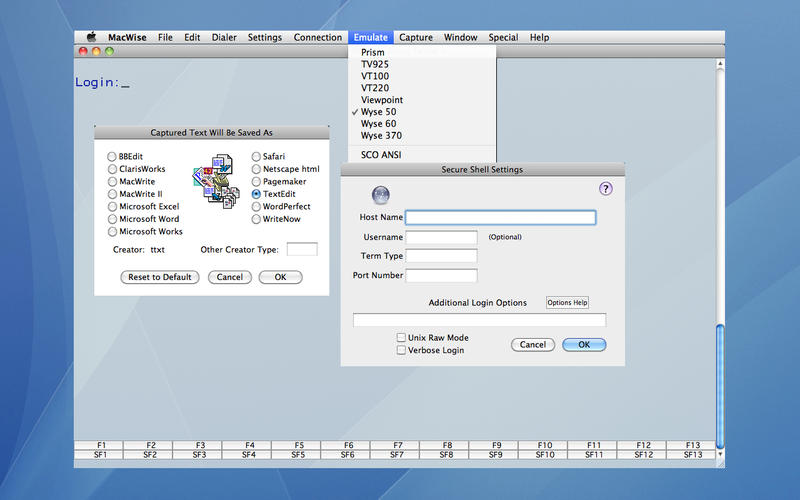Click the globe icon in Secure Shell Settings

click(381, 195)
